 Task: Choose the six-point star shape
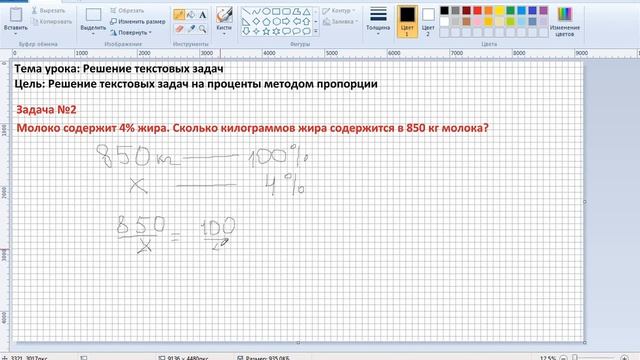(x=276, y=31)
